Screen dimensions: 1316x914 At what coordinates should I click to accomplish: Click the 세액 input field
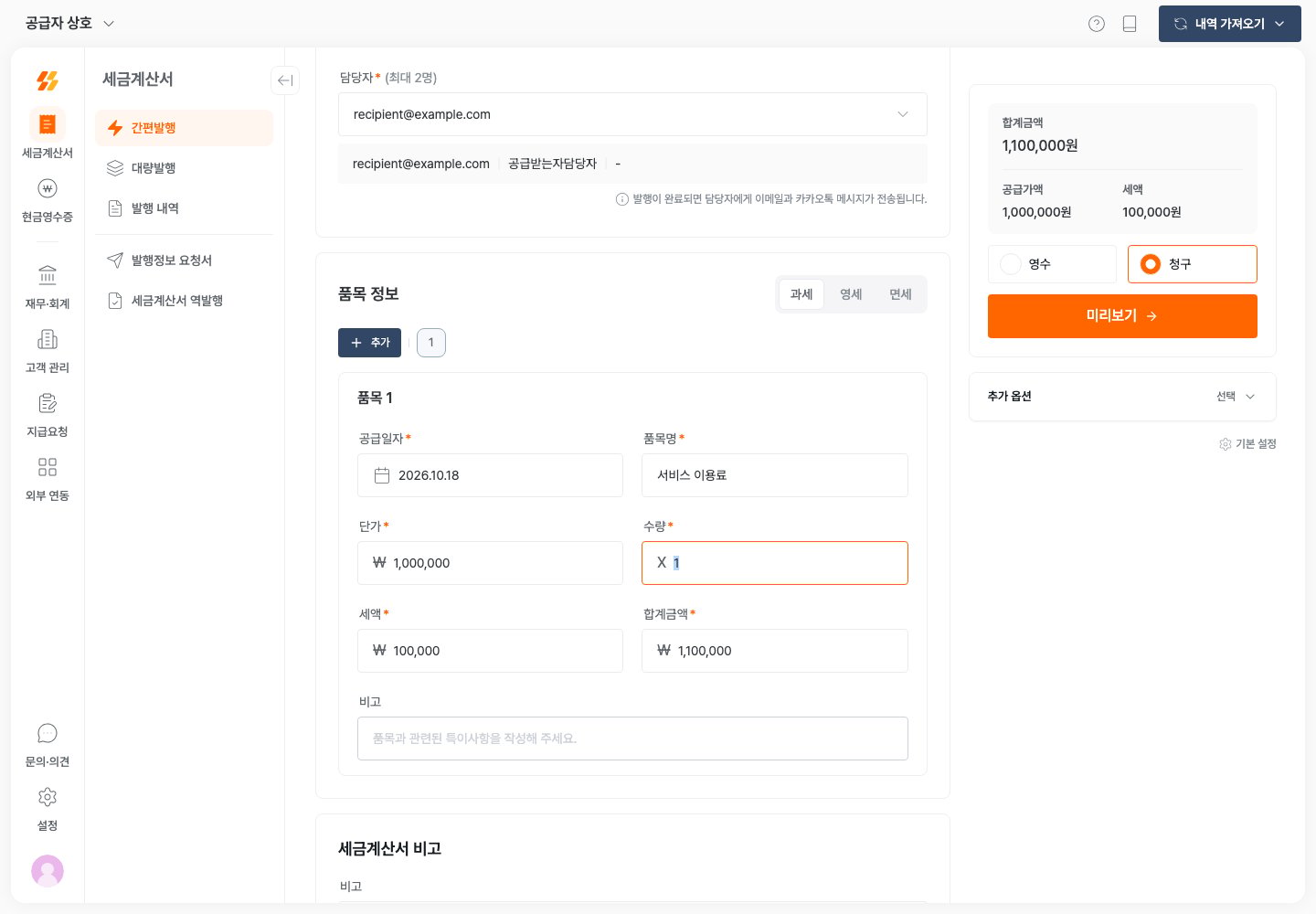(490, 651)
